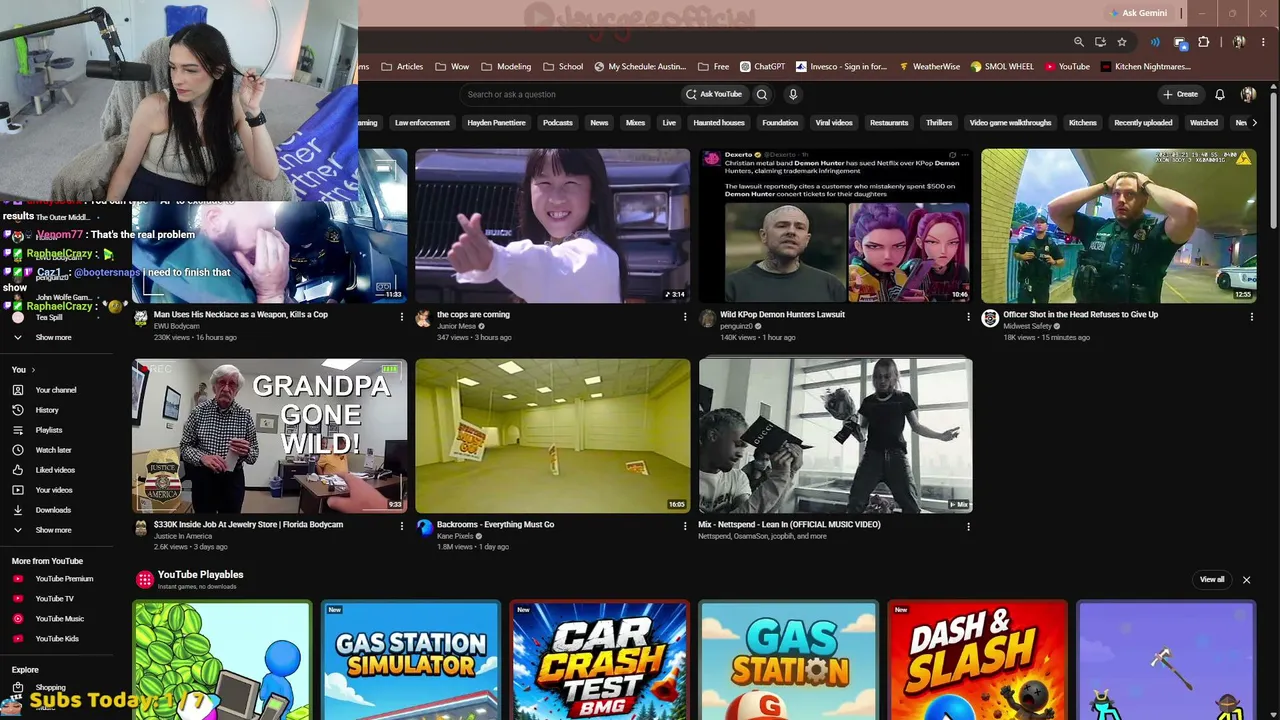Open options menu for 'Backrooms - Everything Must Go'
The width and height of the screenshot is (1280, 720).
pyautogui.click(x=685, y=527)
